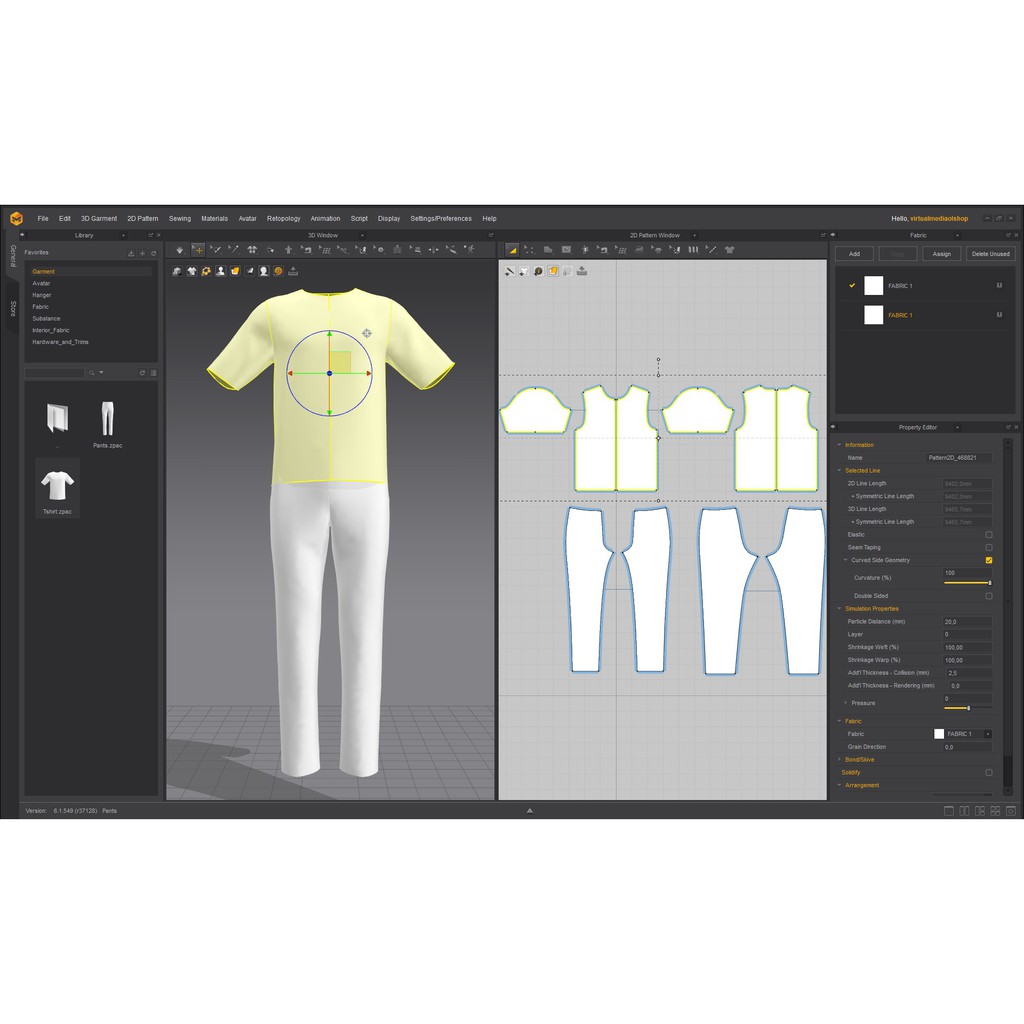Open the Retopology menu
This screenshot has width=1024, height=1024.
[x=283, y=219]
